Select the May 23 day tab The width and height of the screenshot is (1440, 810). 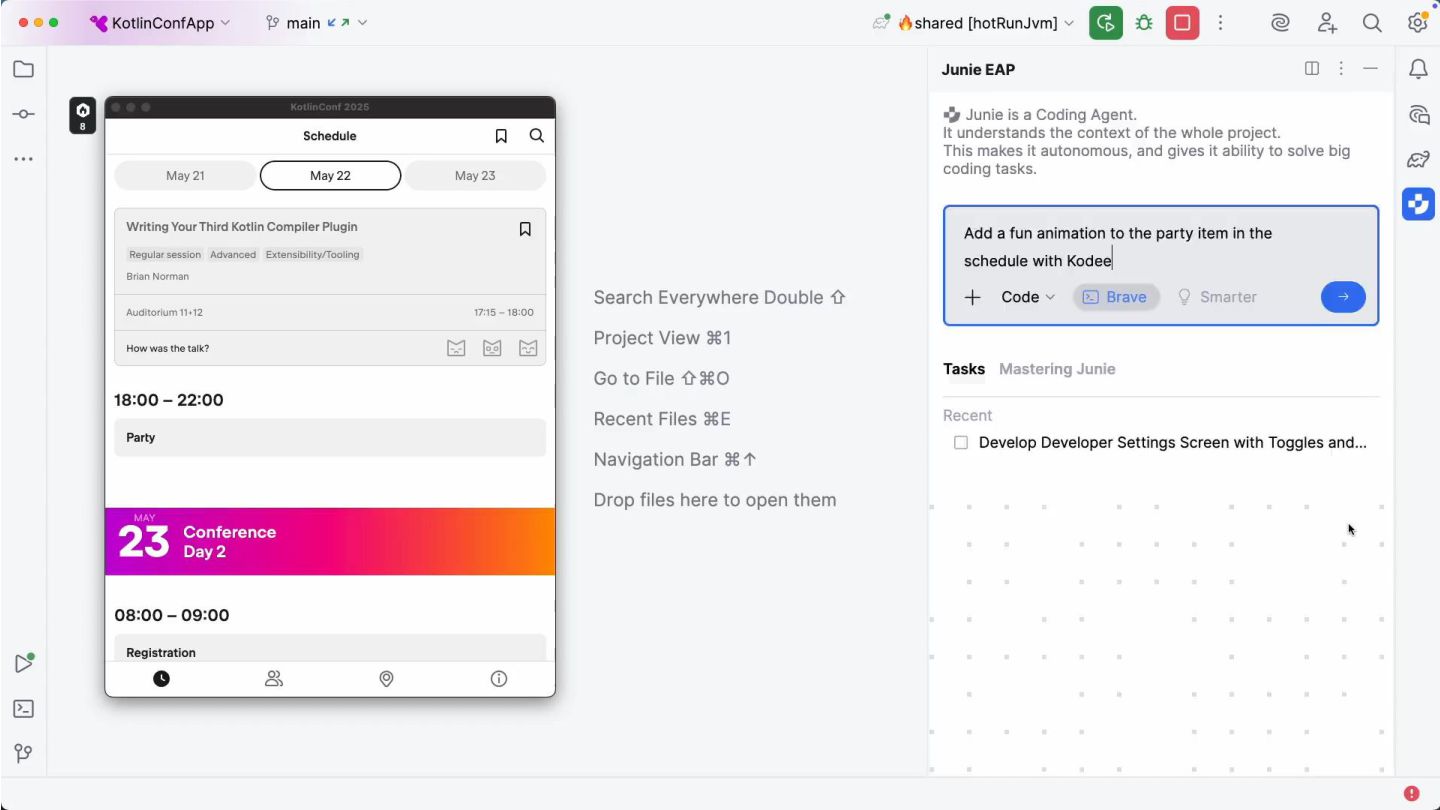475,175
